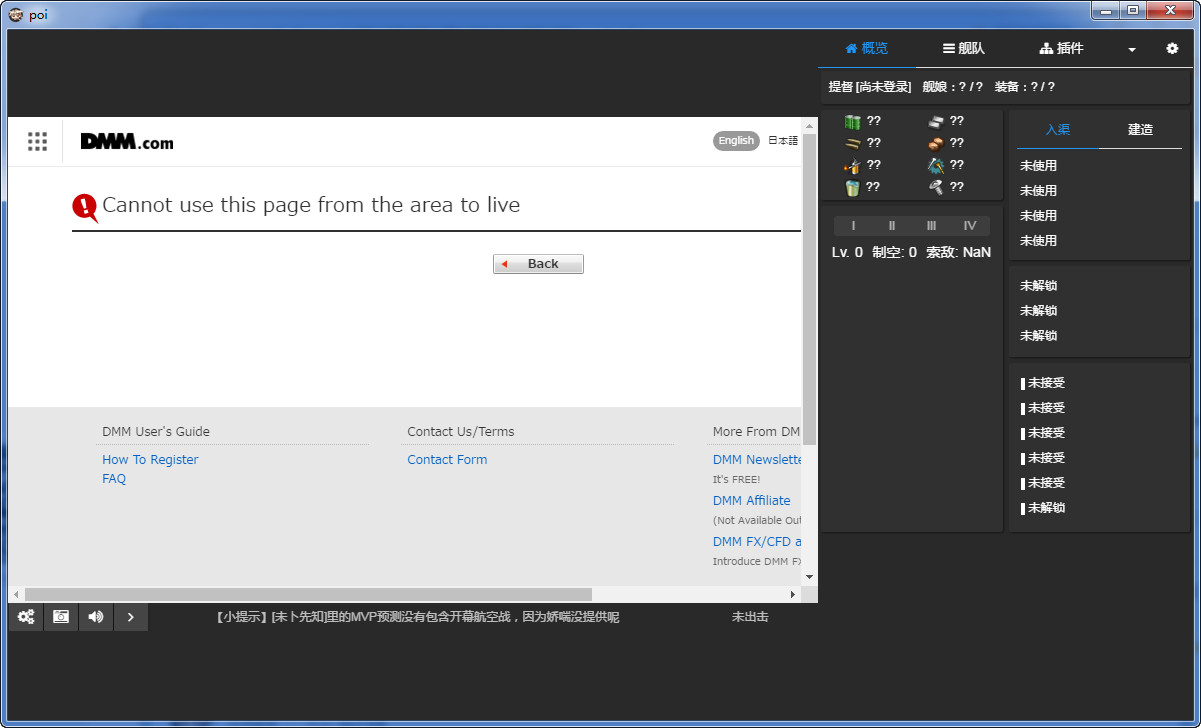Switch to the 舰队 fleet tab

coord(963,48)
